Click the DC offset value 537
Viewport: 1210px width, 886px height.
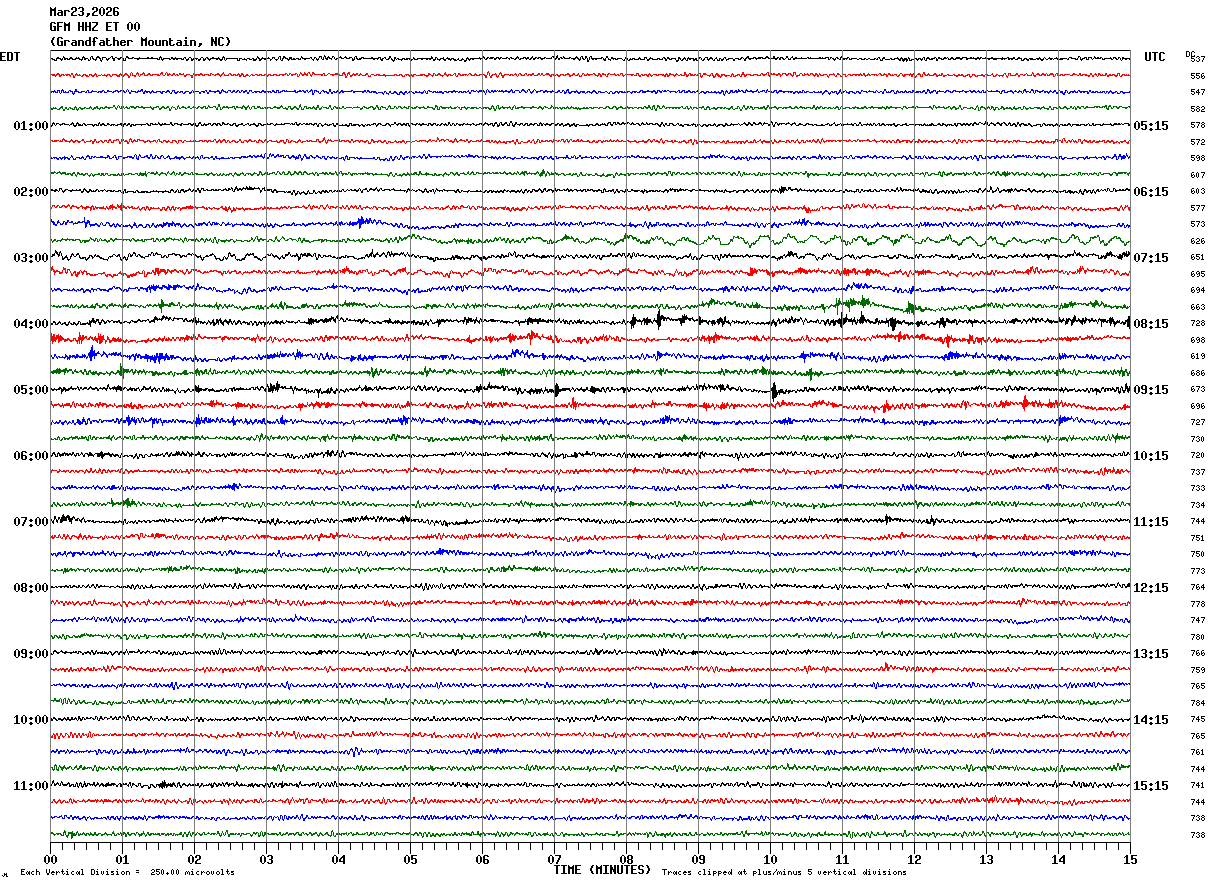(1197, 59)
